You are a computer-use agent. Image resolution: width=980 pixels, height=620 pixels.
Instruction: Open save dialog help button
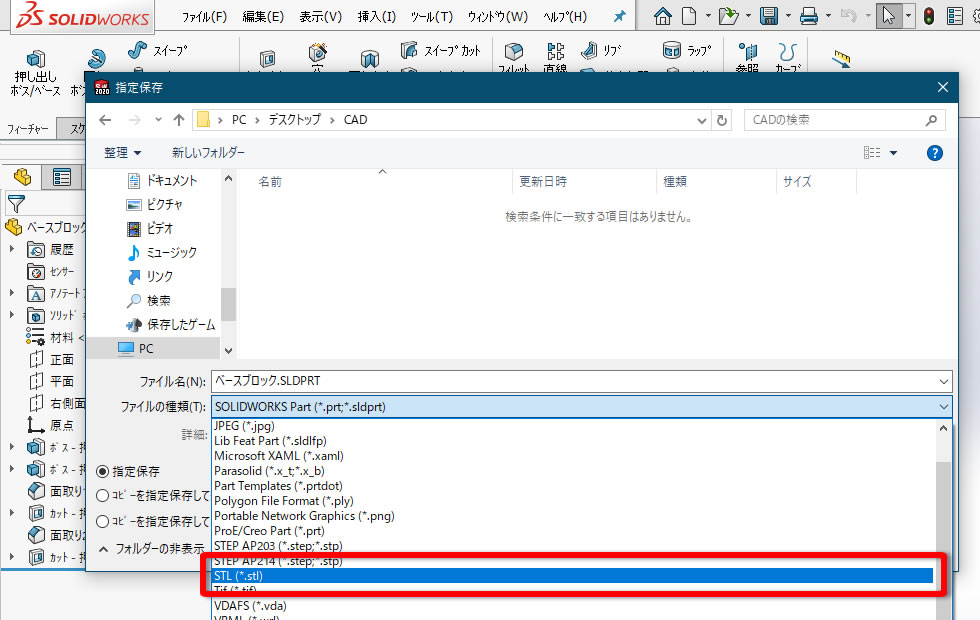click(x=934, y=153)
